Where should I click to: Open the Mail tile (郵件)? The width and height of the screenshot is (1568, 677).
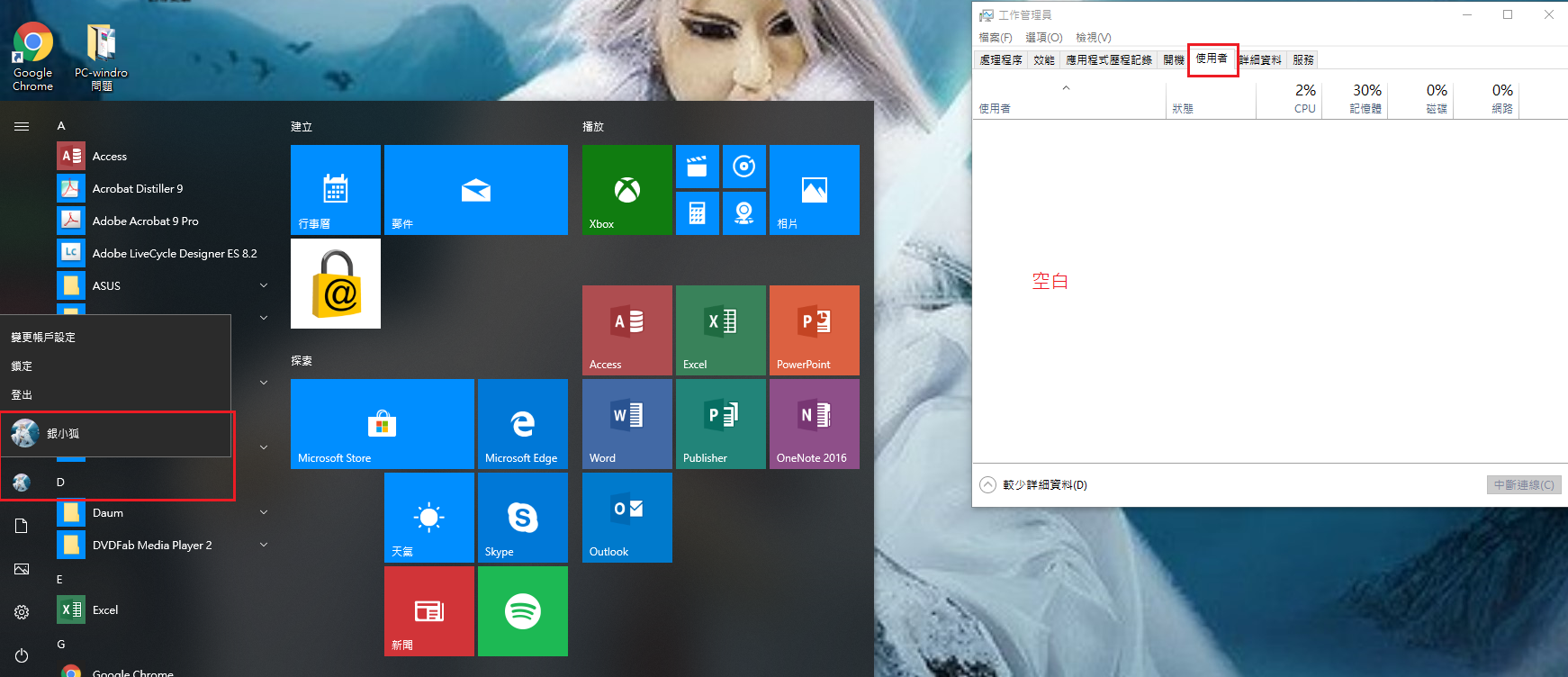tap(476, 190)
